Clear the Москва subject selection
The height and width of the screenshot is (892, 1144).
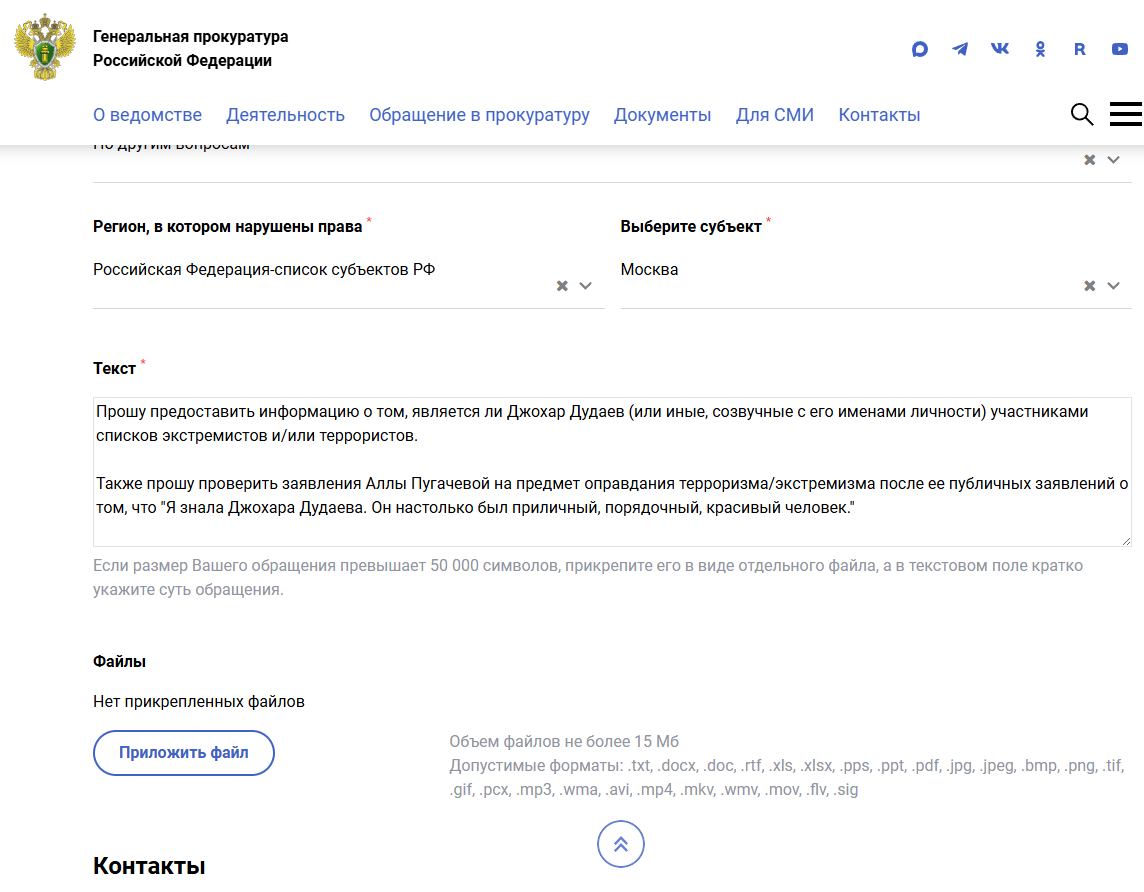coord(1090,286)
